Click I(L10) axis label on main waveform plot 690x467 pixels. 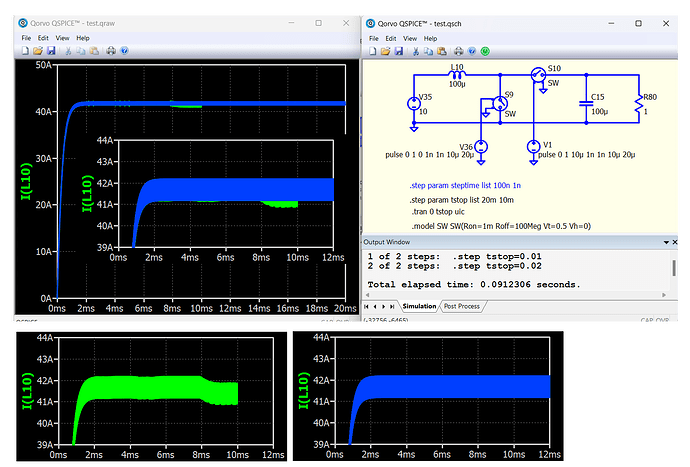tap(26, 181)
